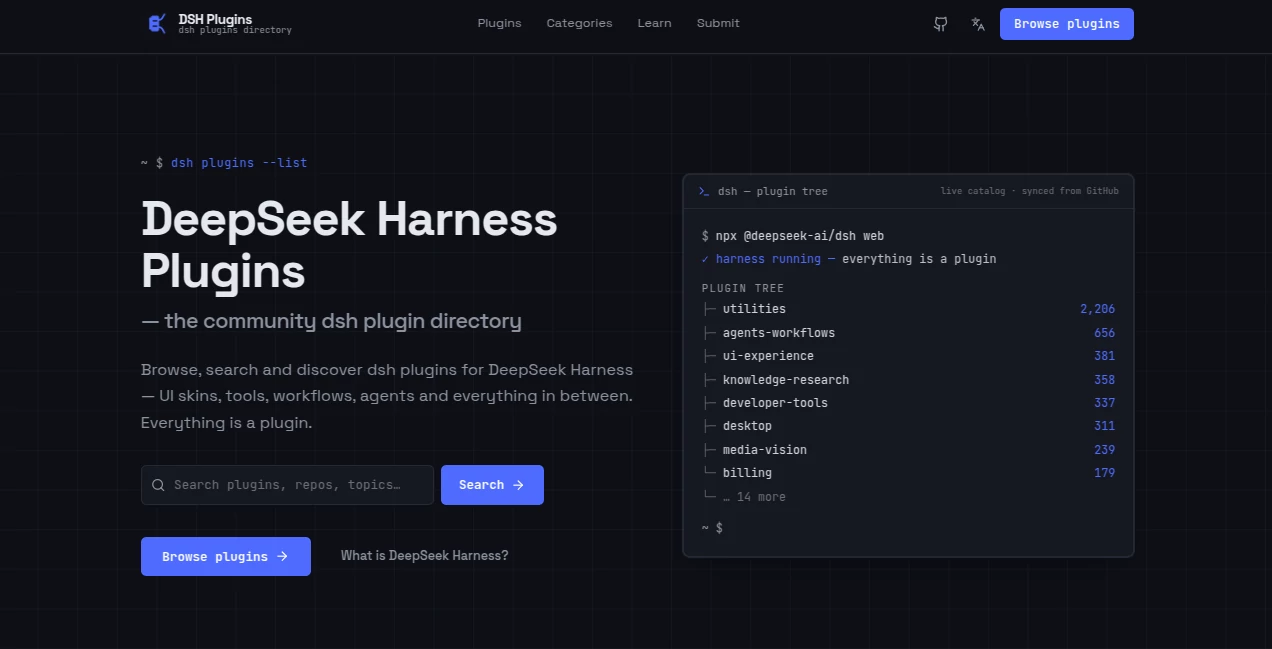Open the language translation switcher icon

coord(978,24)
